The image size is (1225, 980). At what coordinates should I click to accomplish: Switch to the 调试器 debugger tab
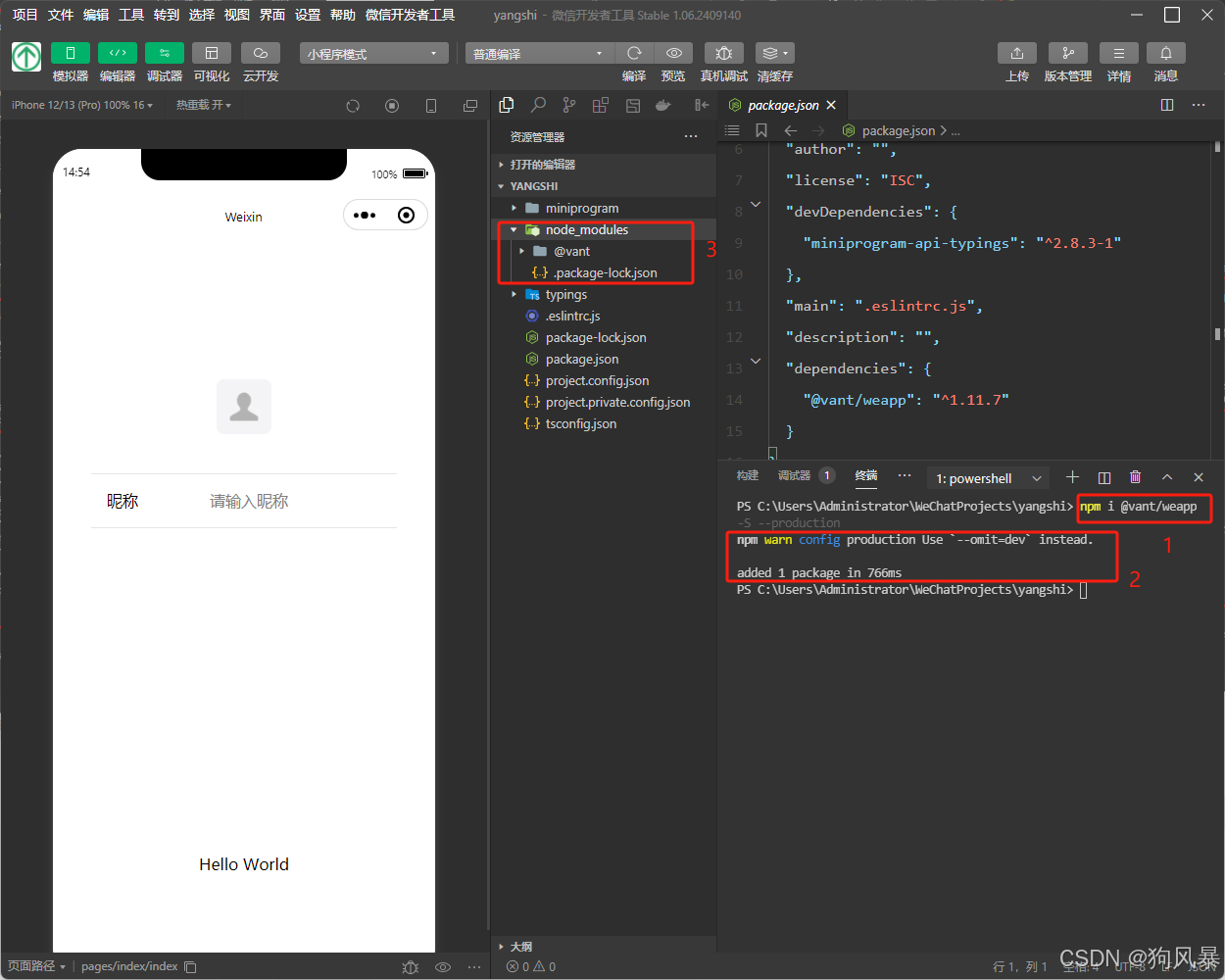click(x=796, y=475)
